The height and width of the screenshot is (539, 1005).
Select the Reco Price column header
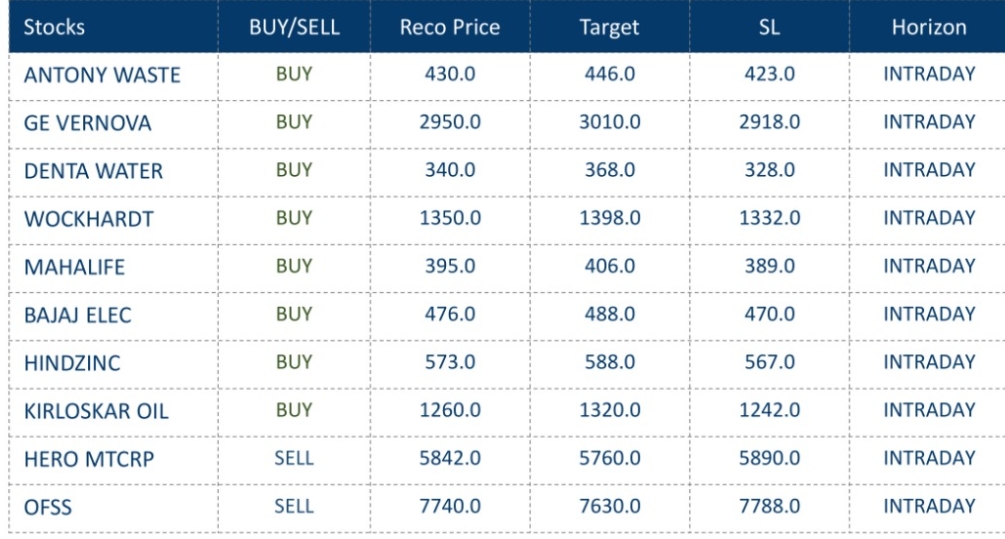pos(448,27)
